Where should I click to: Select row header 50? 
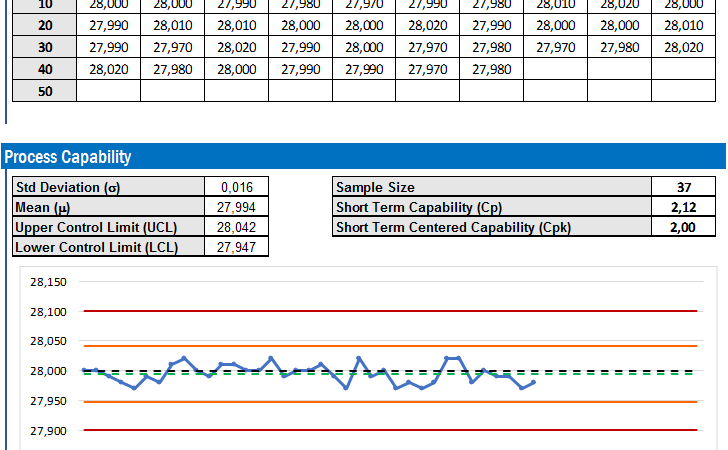coord(45,91)
